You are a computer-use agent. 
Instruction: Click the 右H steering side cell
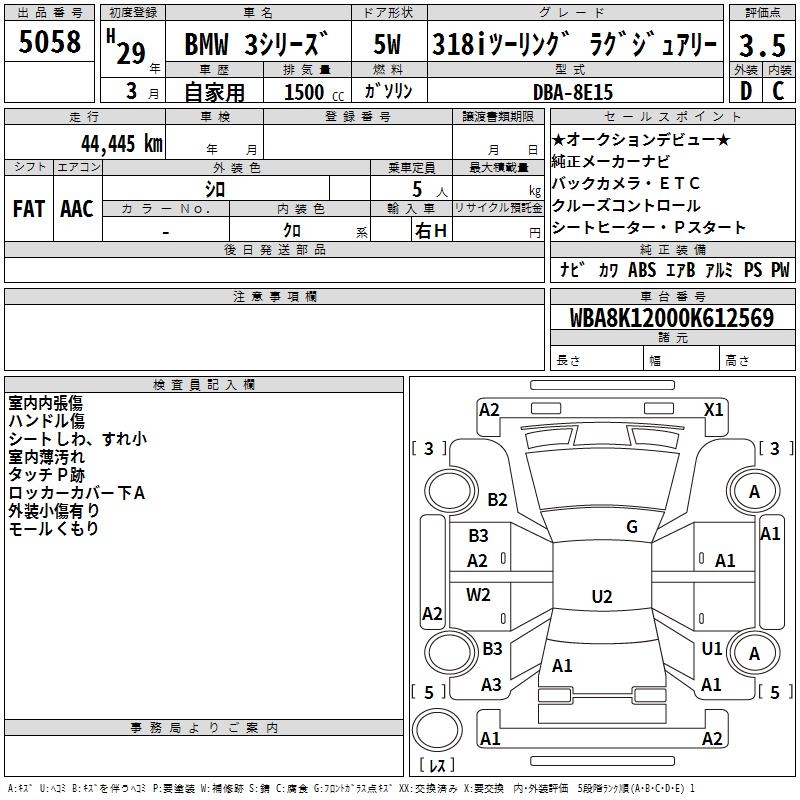click(431, 231)
